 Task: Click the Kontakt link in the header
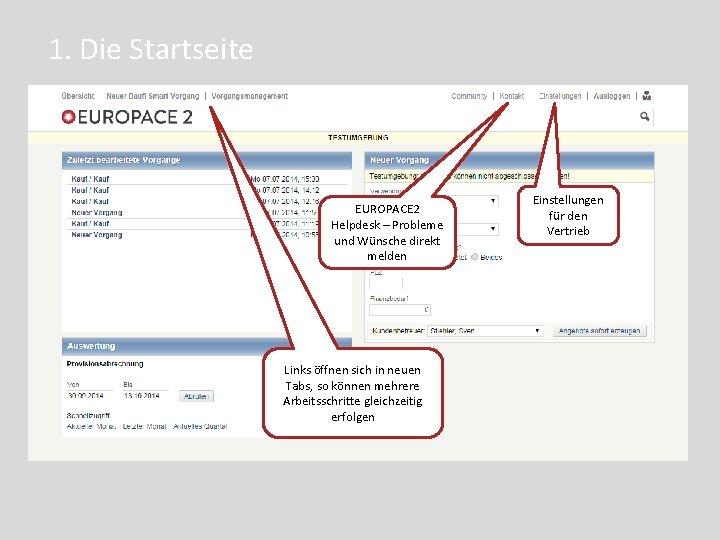coord(512,96)
